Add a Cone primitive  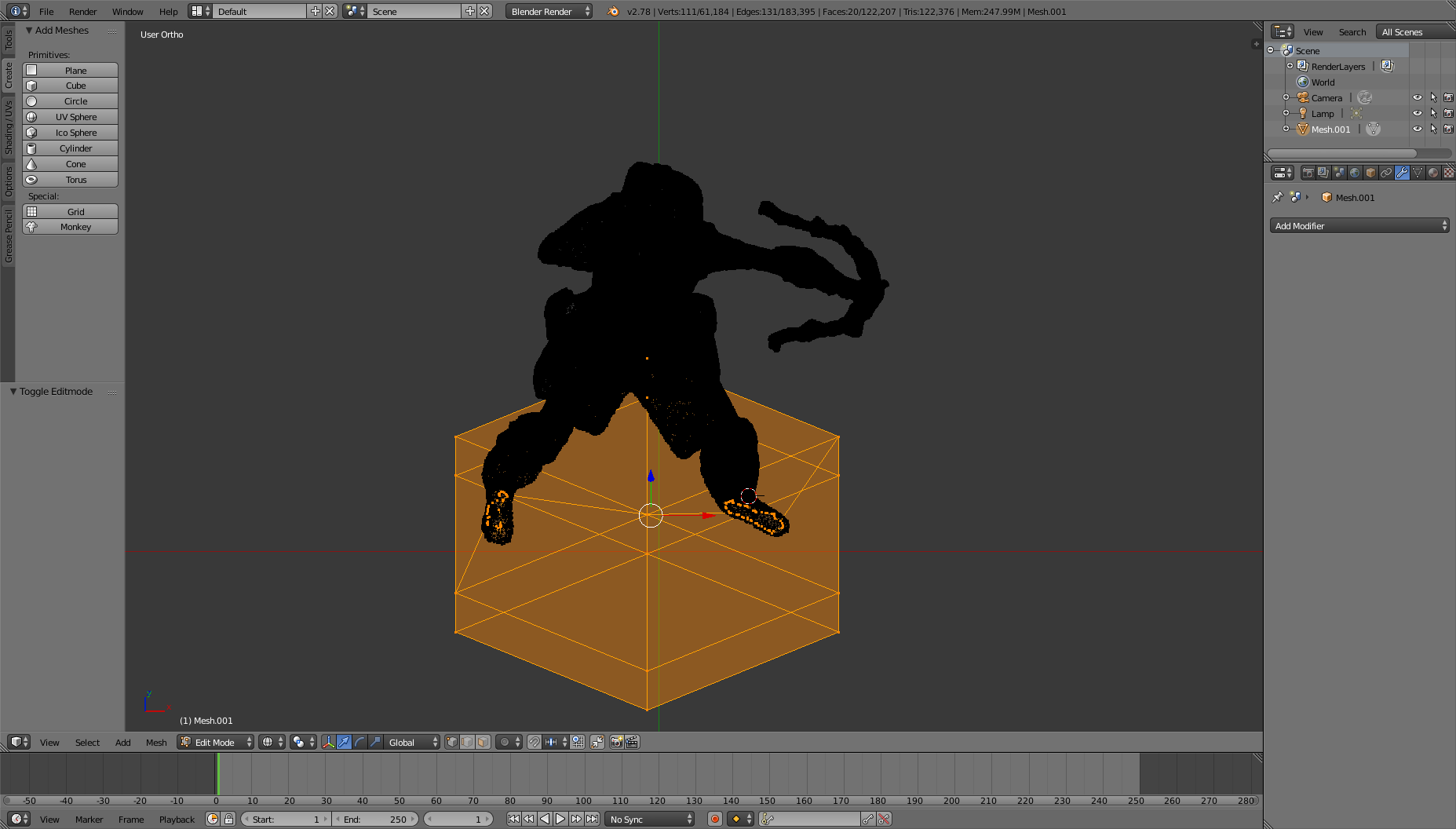(x=70, y=163)
